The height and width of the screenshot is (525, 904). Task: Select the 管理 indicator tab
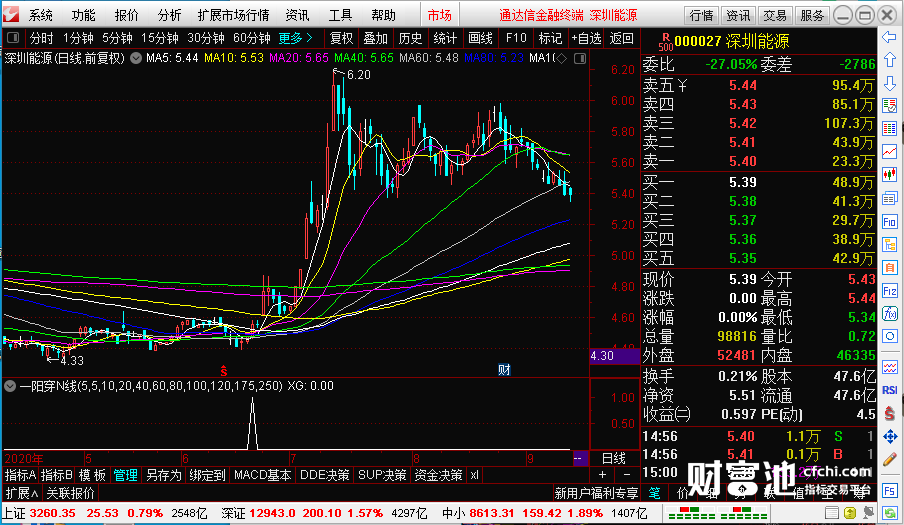coord(126,475)
